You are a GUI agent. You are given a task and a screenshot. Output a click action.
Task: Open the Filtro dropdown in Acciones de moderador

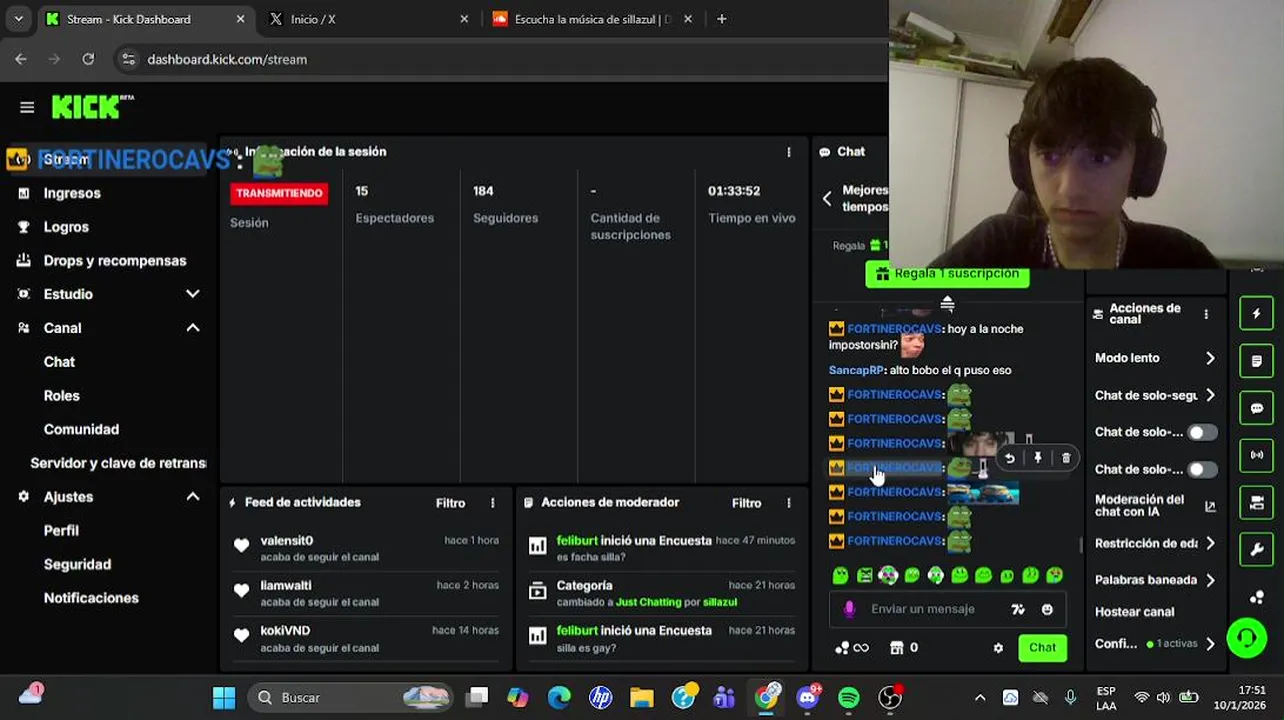tap(746, 503)
